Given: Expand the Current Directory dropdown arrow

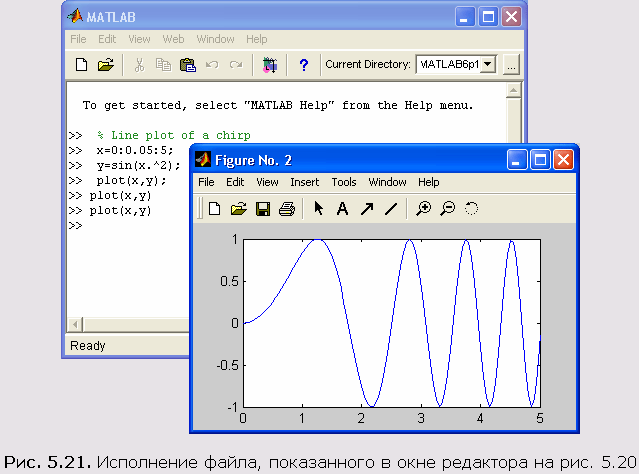Looking at the screenshot, I should click(x=487, y=64).
